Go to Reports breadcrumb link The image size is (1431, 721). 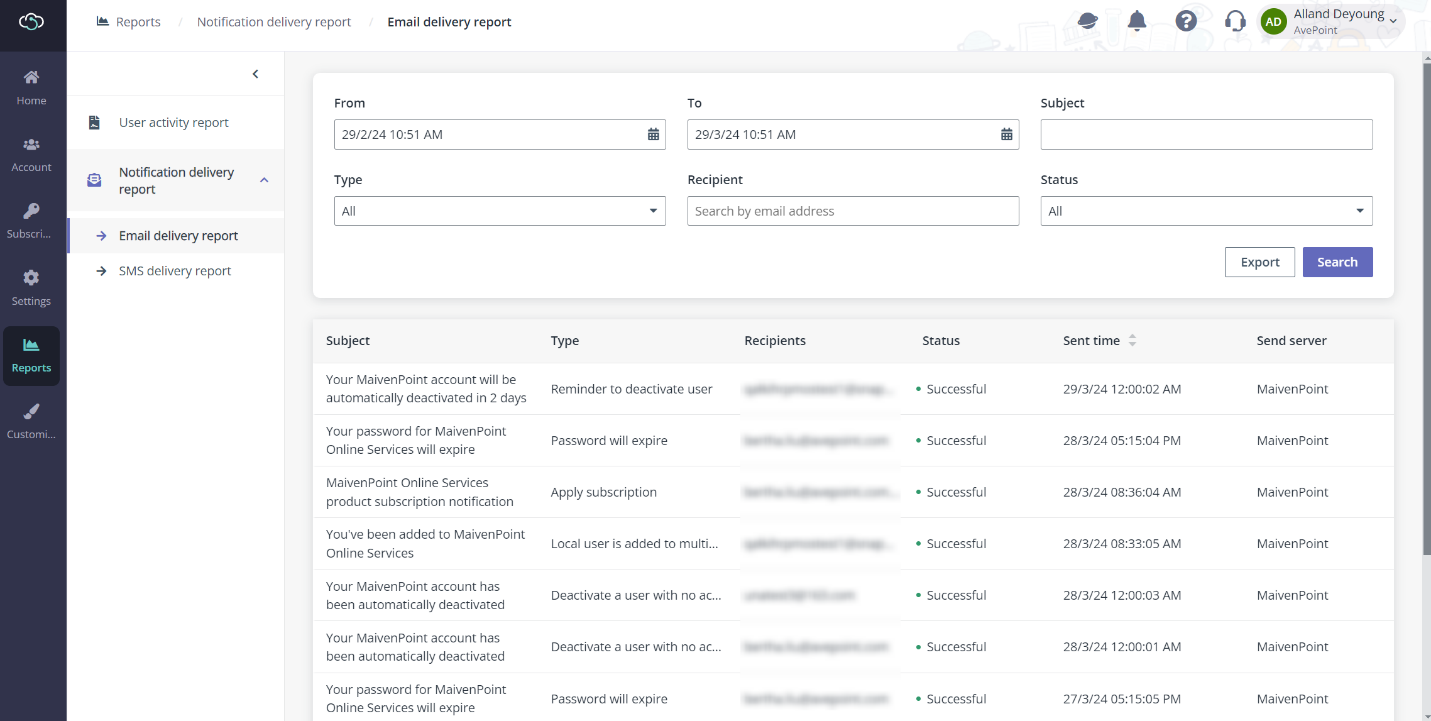tap(138, 22)
